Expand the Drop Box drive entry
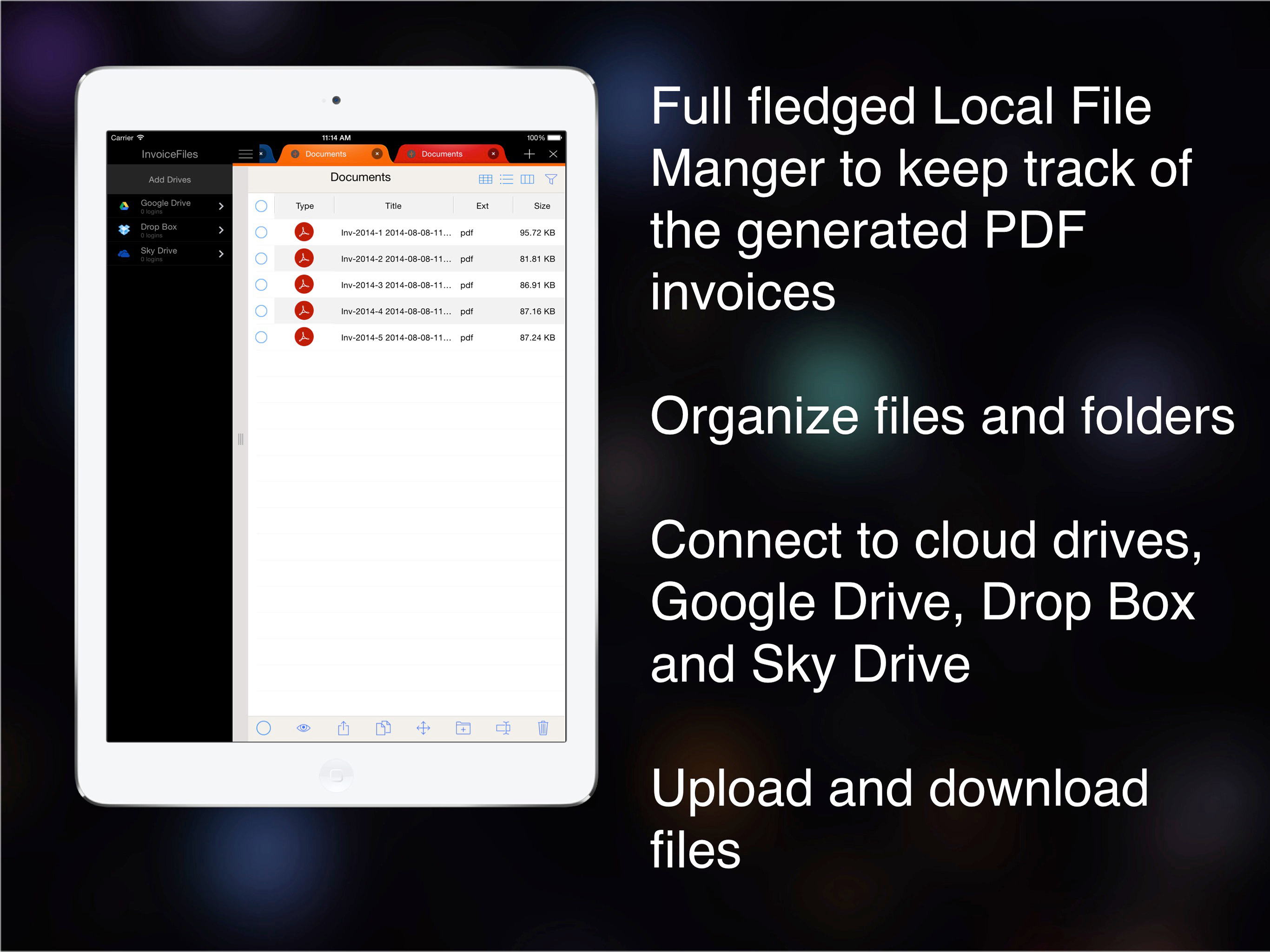Image resolution: width=1270 pixels, height=952 pixels. (x=221, y=230)
